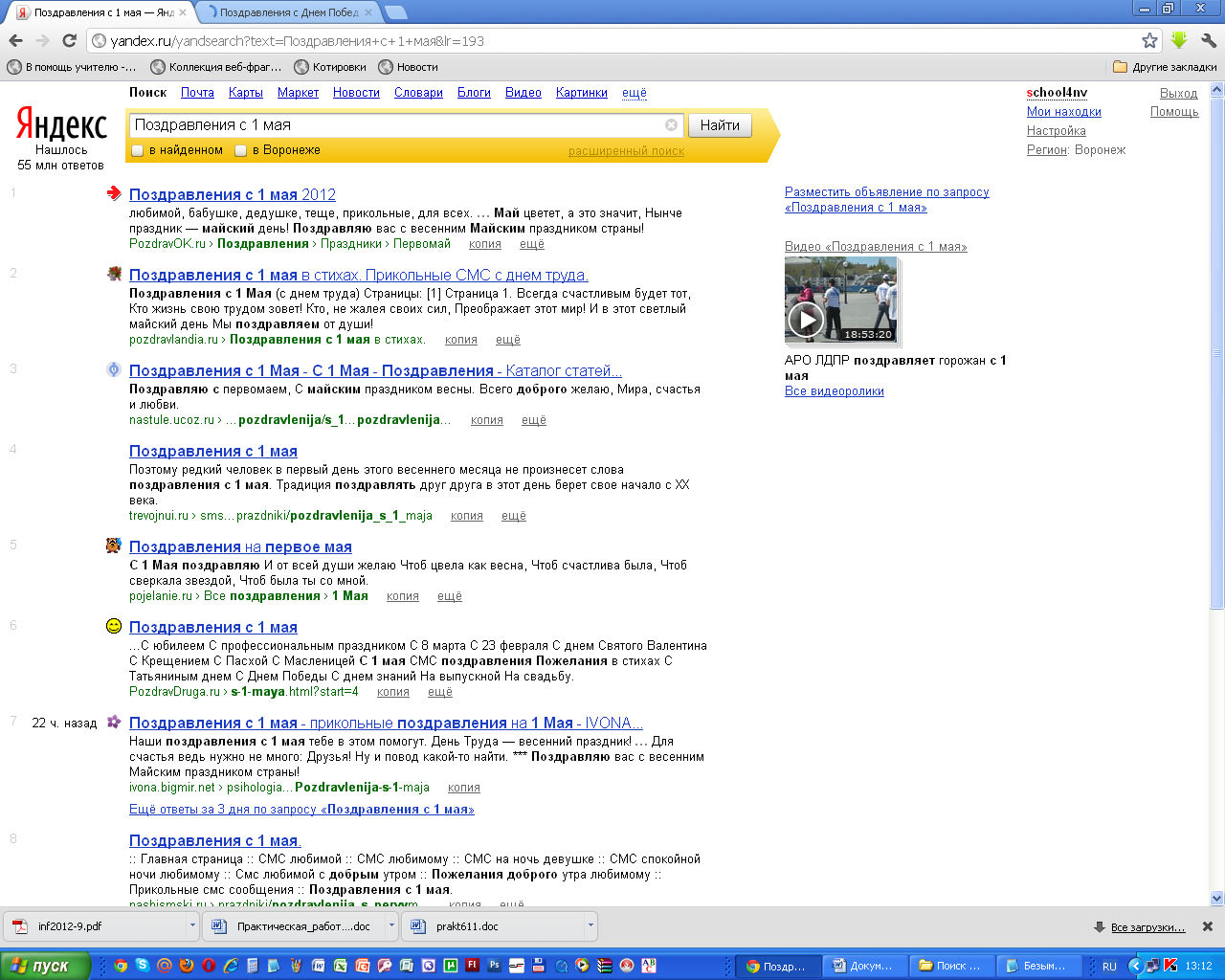
Task: Reload the page with the refresh icon
Action: [x=69, y=40]
